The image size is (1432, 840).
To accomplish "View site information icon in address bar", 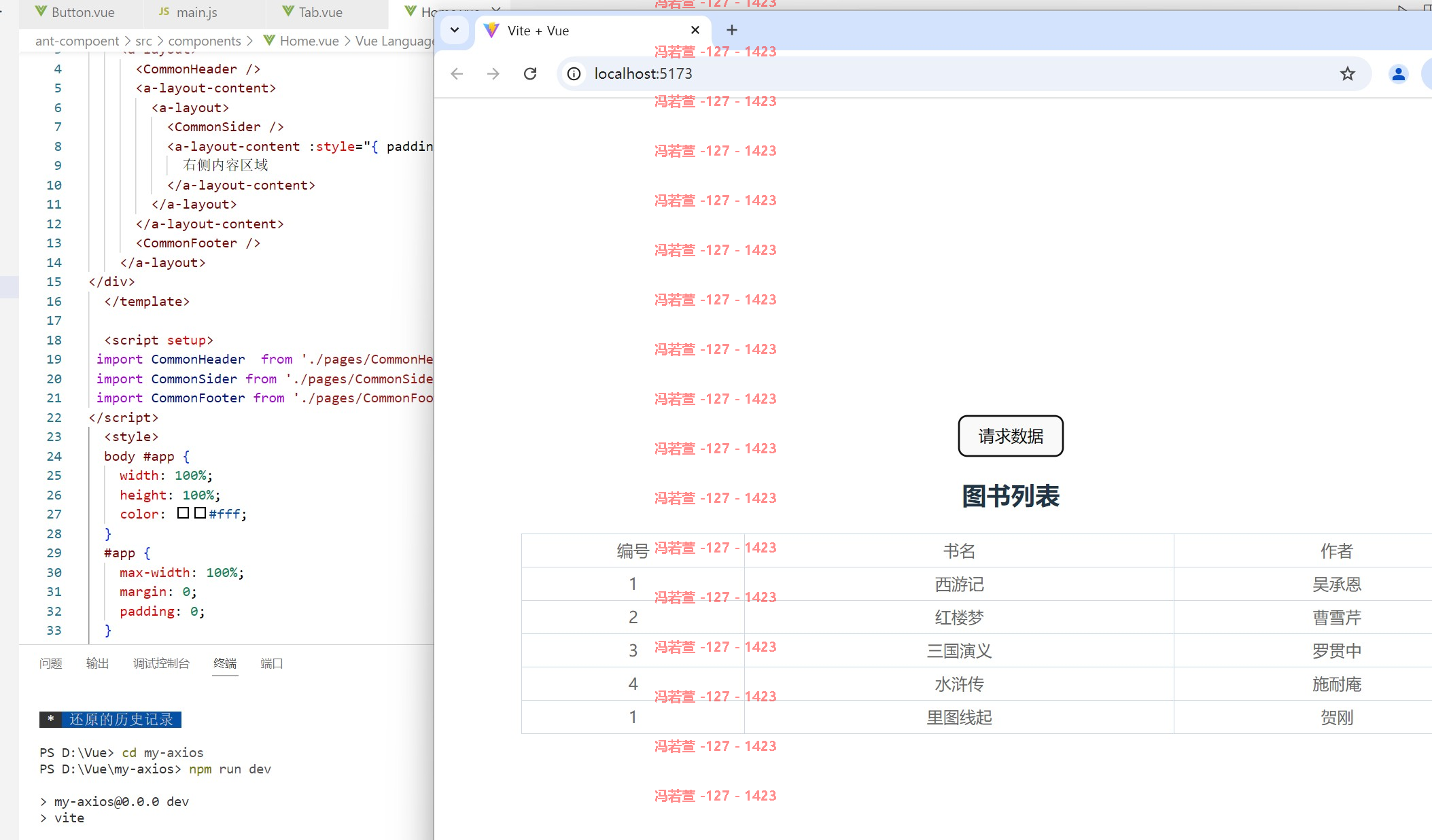I will click(x=574, y=73).
